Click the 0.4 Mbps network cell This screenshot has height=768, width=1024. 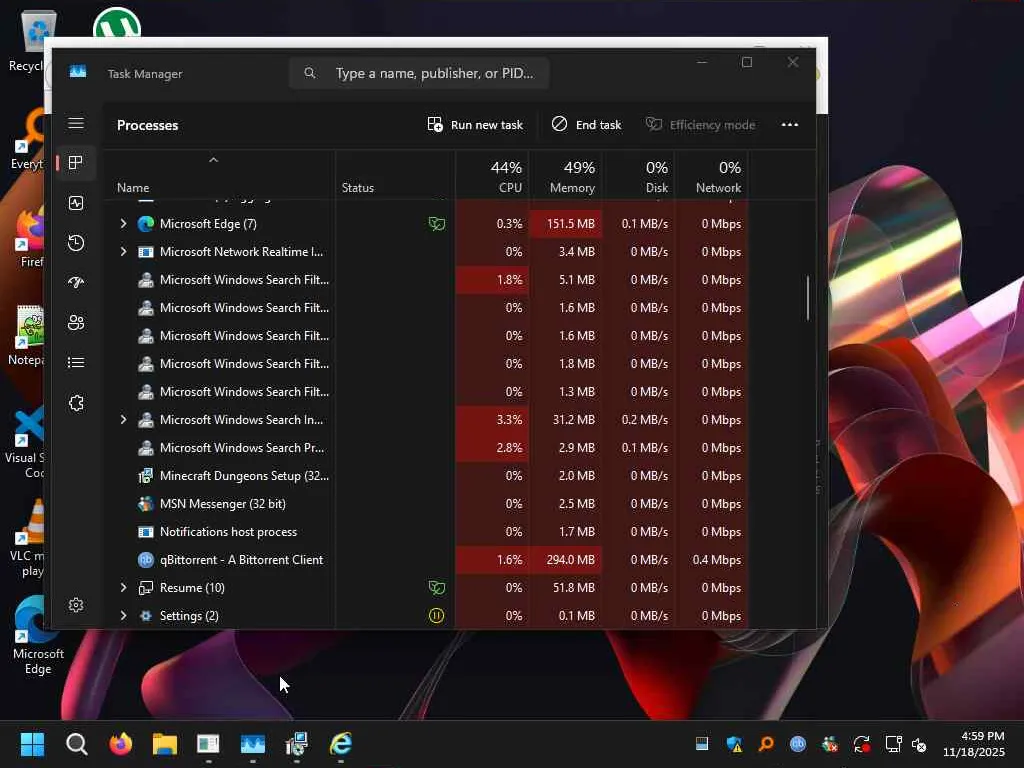click(712, 560)
